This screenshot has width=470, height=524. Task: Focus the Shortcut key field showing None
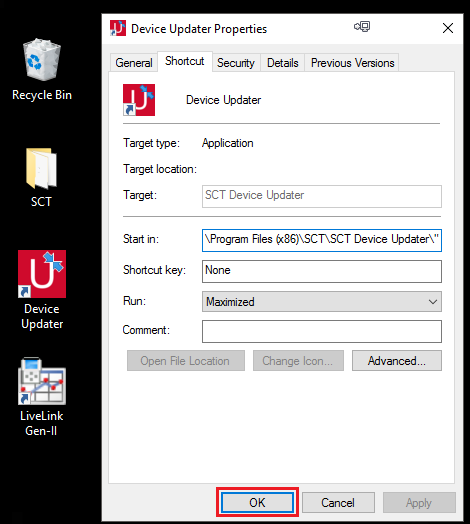point(322,271)
